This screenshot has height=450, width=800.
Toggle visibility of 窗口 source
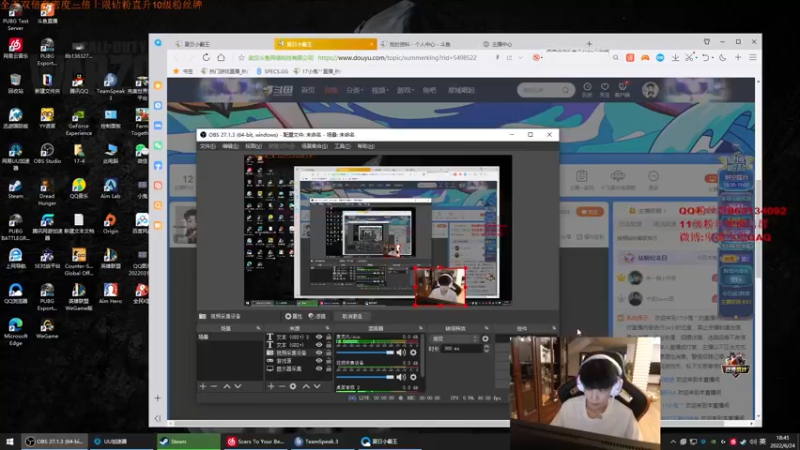point(319,361)
